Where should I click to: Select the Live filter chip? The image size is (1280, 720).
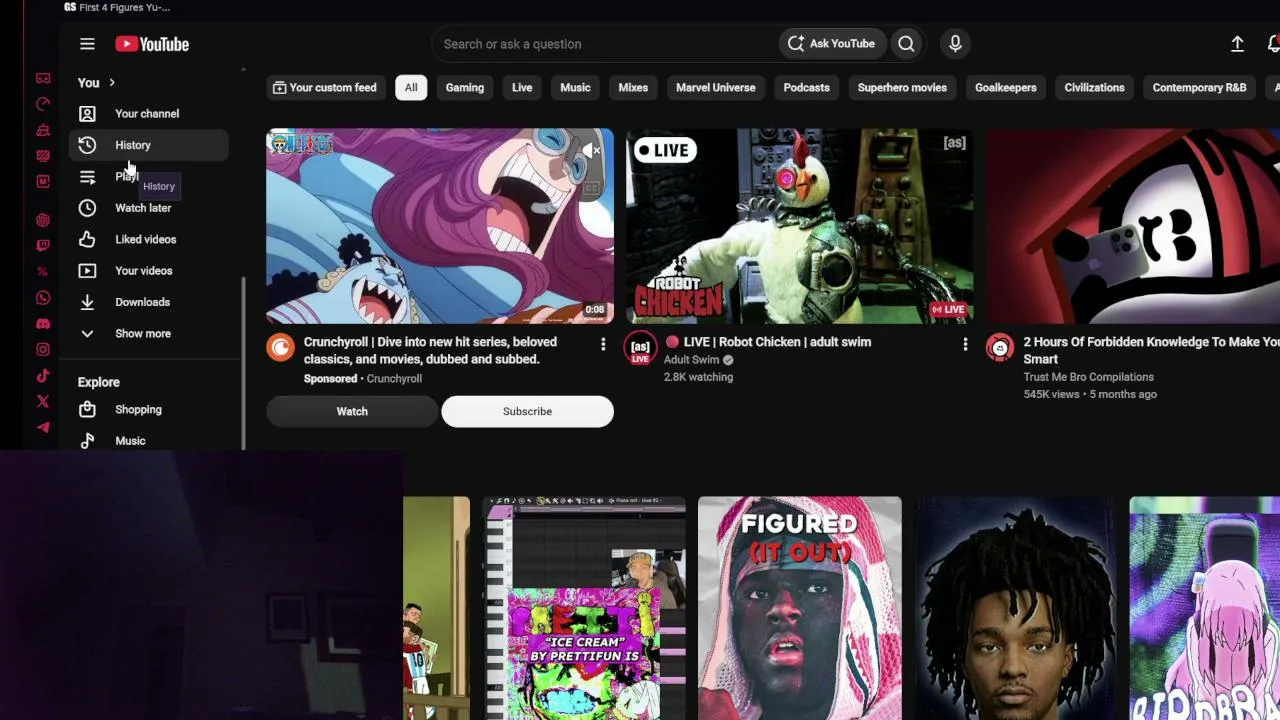point(522,88)
